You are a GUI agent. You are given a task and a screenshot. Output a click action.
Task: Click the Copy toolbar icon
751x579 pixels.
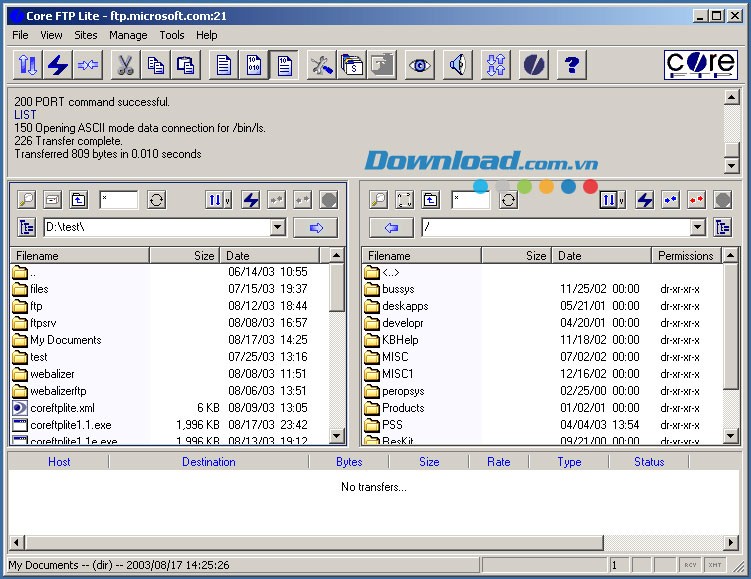pyautogui.click(x=155, y=65)
